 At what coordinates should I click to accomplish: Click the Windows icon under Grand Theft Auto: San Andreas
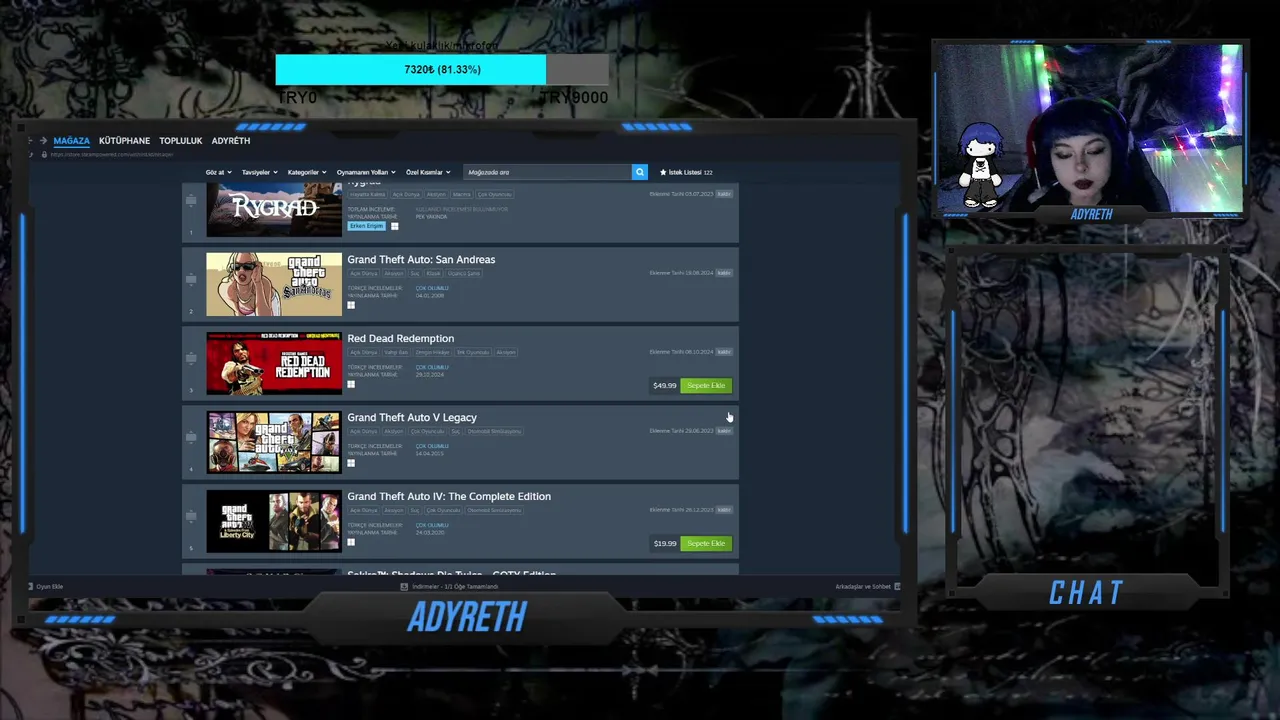point(351,305)
